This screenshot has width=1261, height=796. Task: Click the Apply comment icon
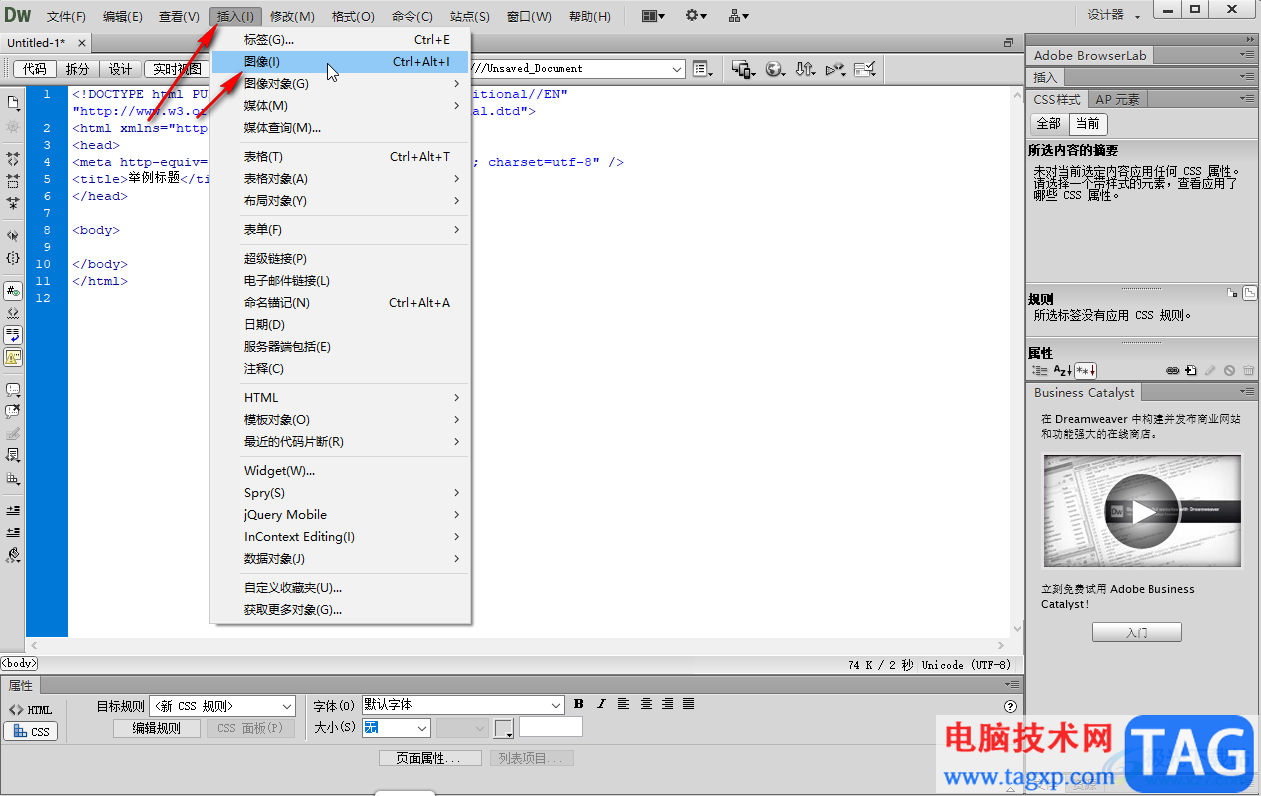[x=13, y=389]
